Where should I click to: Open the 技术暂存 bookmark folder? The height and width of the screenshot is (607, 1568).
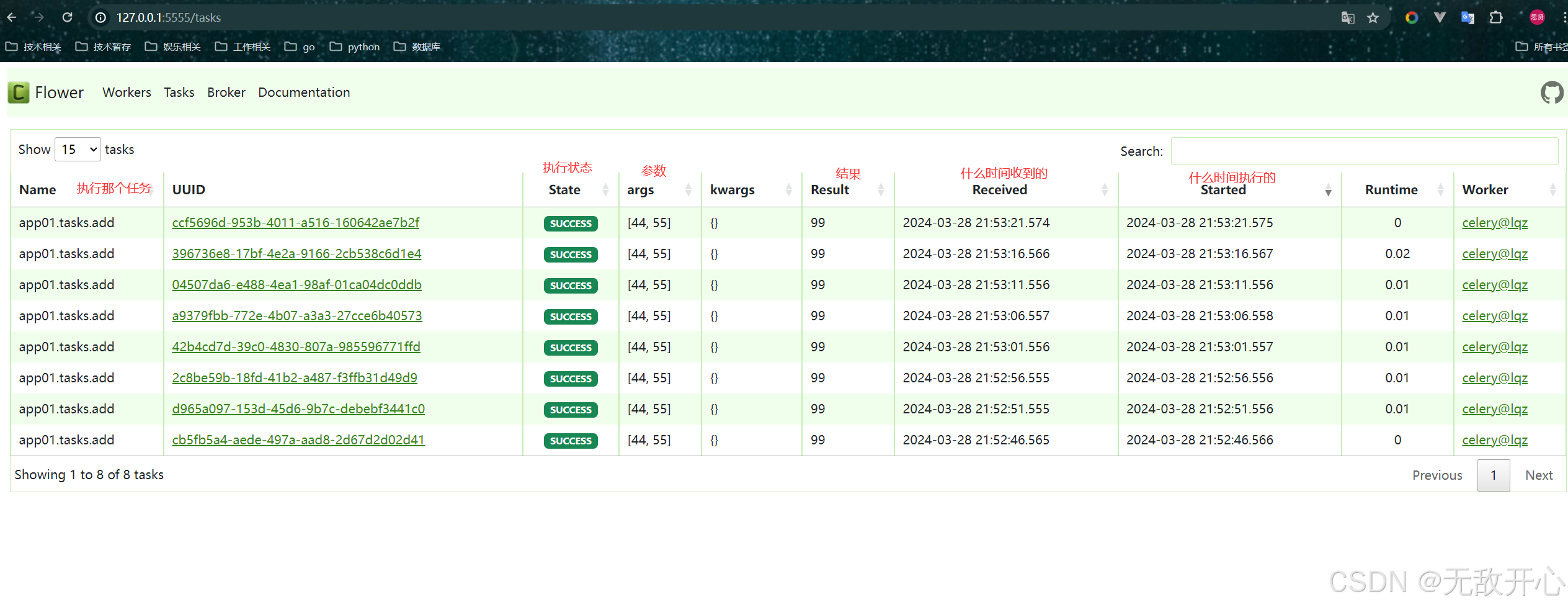pyautogui.click(x=103, y=47)
